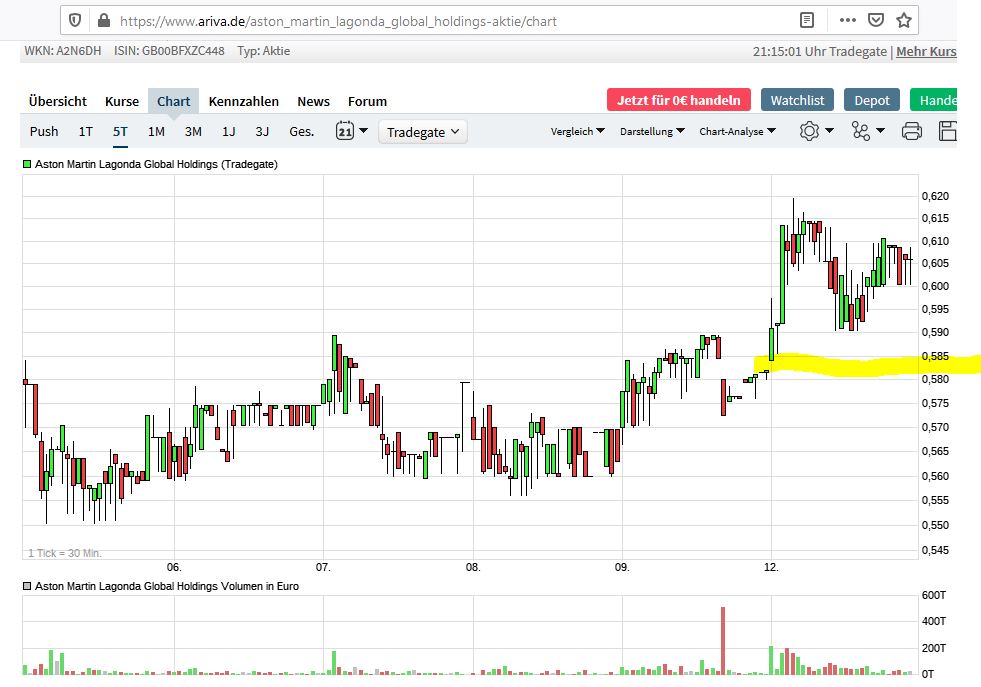
Task: Expand the Tradegate exchange dropdown
Action: 422,132
